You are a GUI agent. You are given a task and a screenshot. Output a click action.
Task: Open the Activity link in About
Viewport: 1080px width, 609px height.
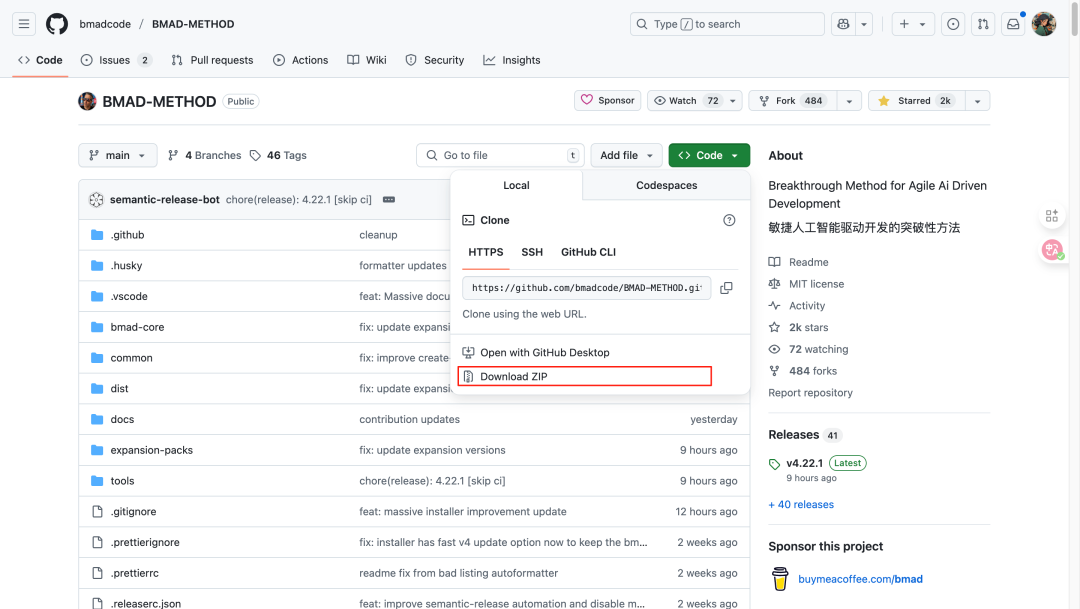click(x=807, y=306)
